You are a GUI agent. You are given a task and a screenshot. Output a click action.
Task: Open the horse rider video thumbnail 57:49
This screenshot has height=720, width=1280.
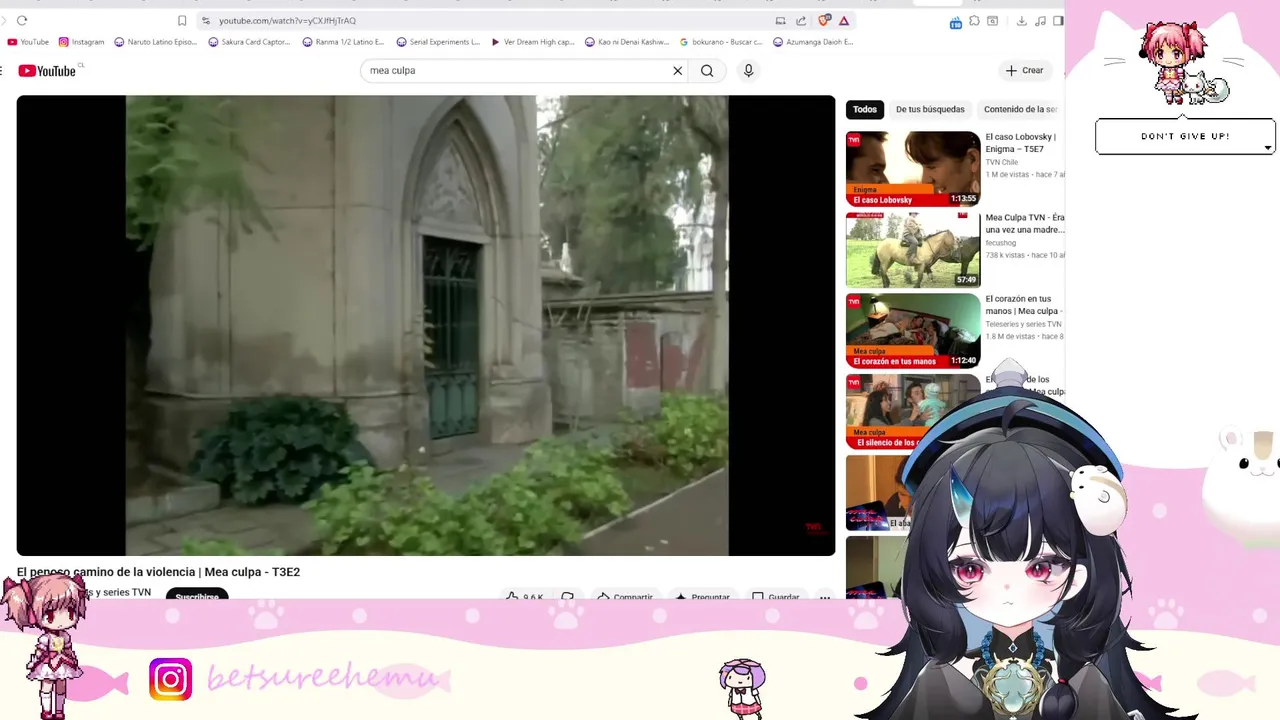tap(913, 250)
